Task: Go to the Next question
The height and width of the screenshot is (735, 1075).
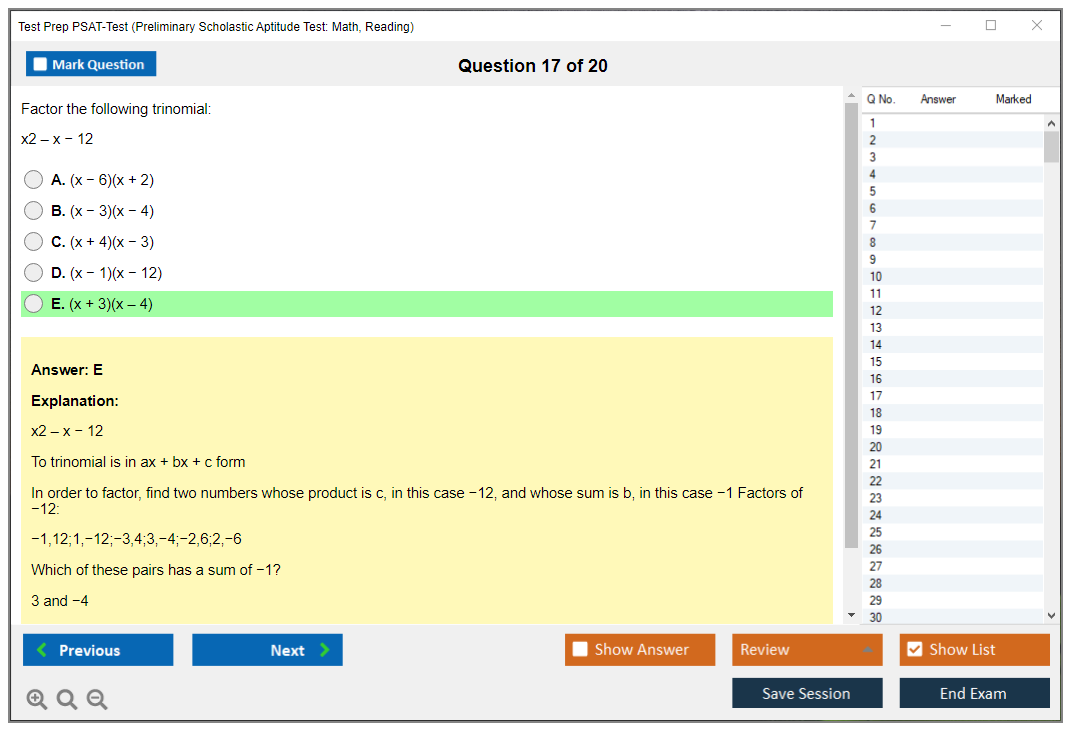Action: tap(267, 650)
